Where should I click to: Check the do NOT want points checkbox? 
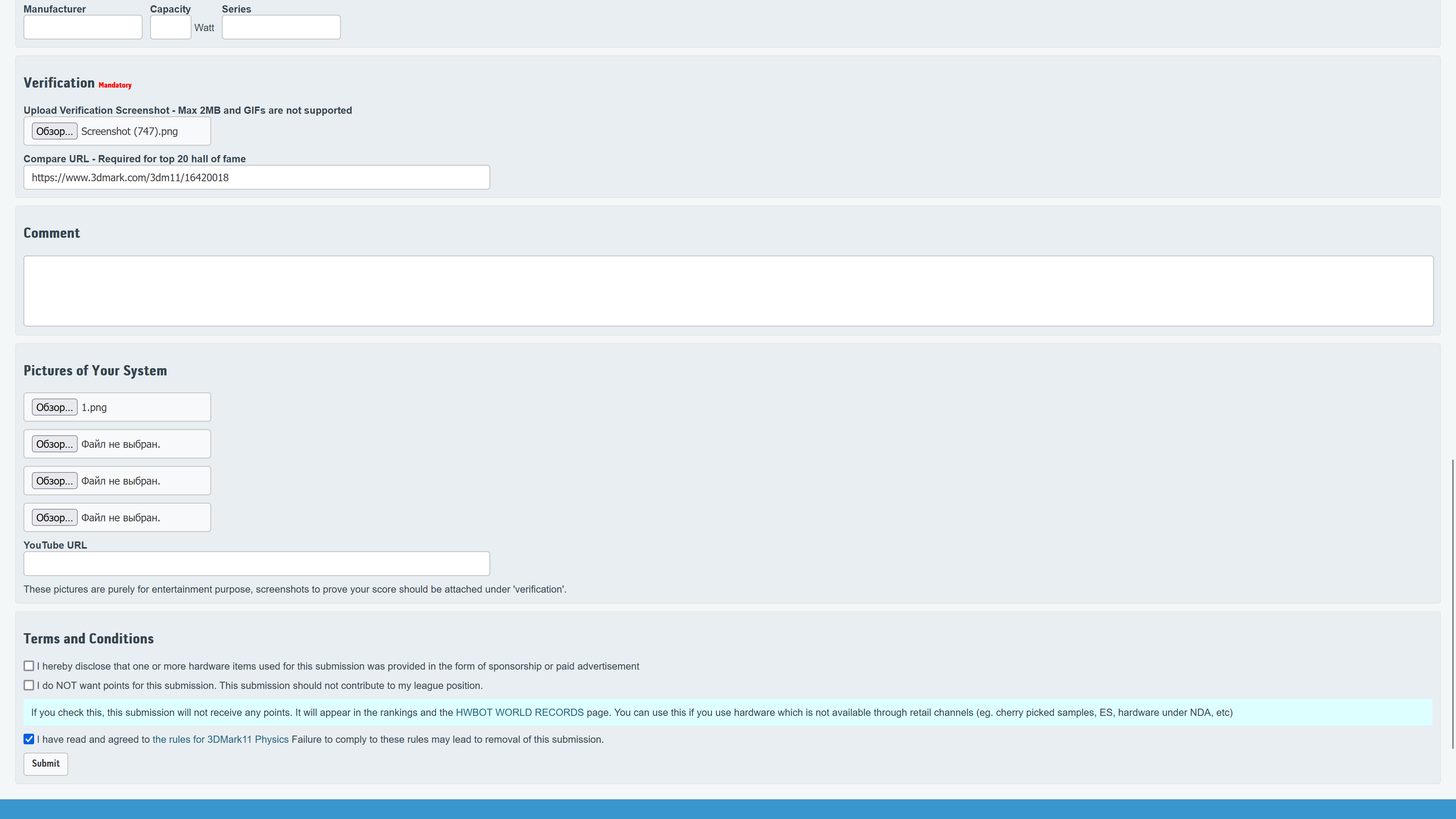[29, 685]
